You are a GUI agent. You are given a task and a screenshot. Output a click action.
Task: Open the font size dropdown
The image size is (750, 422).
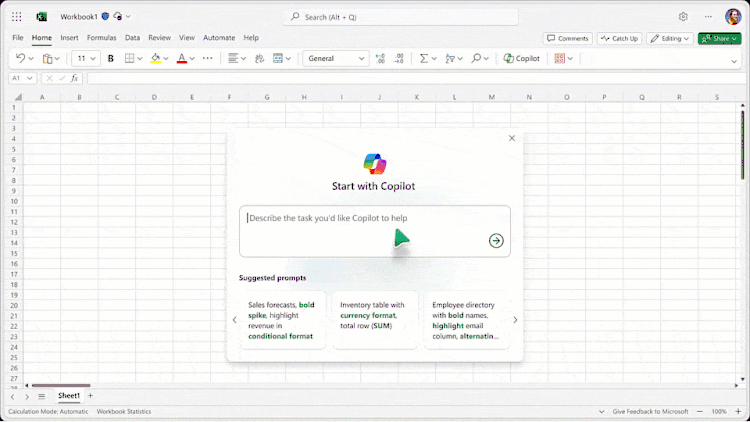[93, 58]
